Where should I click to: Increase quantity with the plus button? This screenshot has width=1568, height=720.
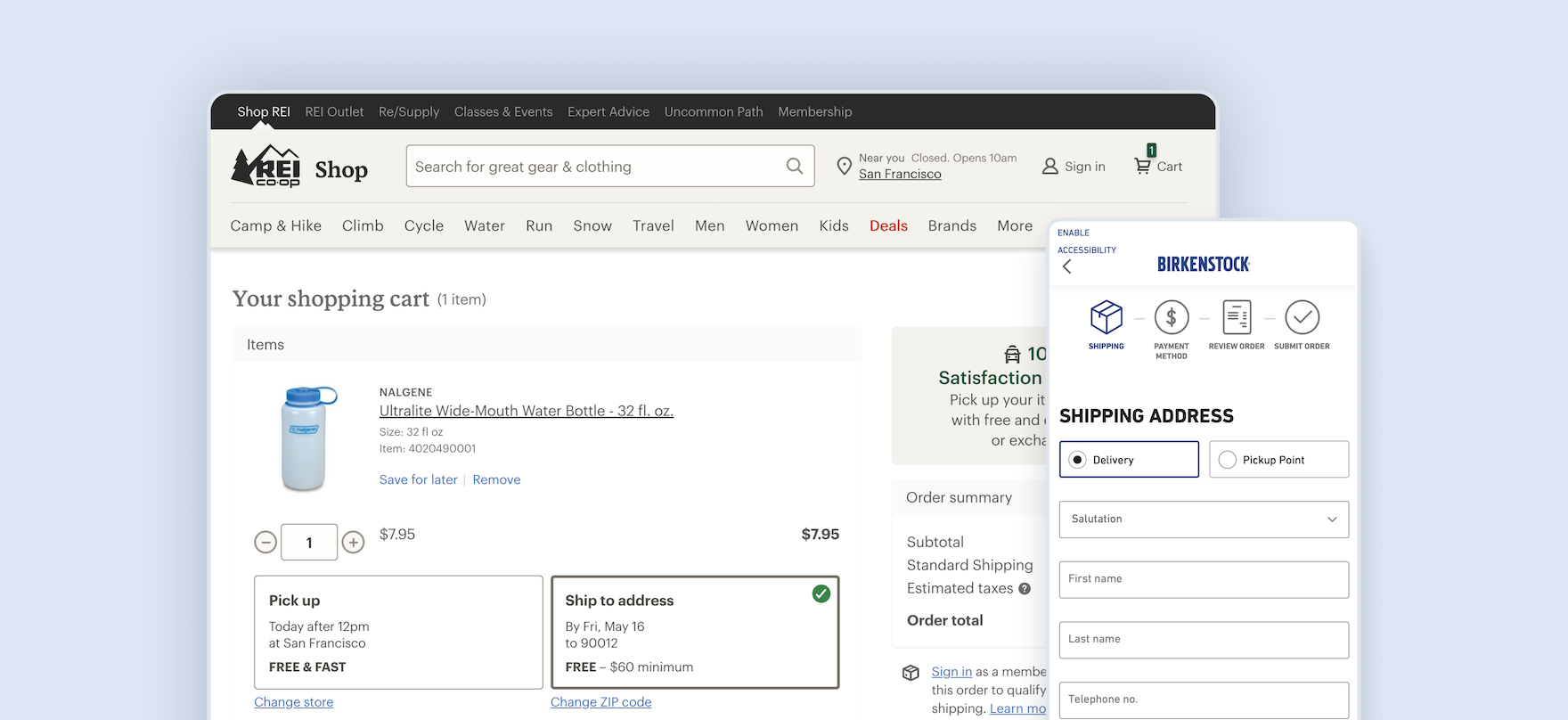coord(354,542)
